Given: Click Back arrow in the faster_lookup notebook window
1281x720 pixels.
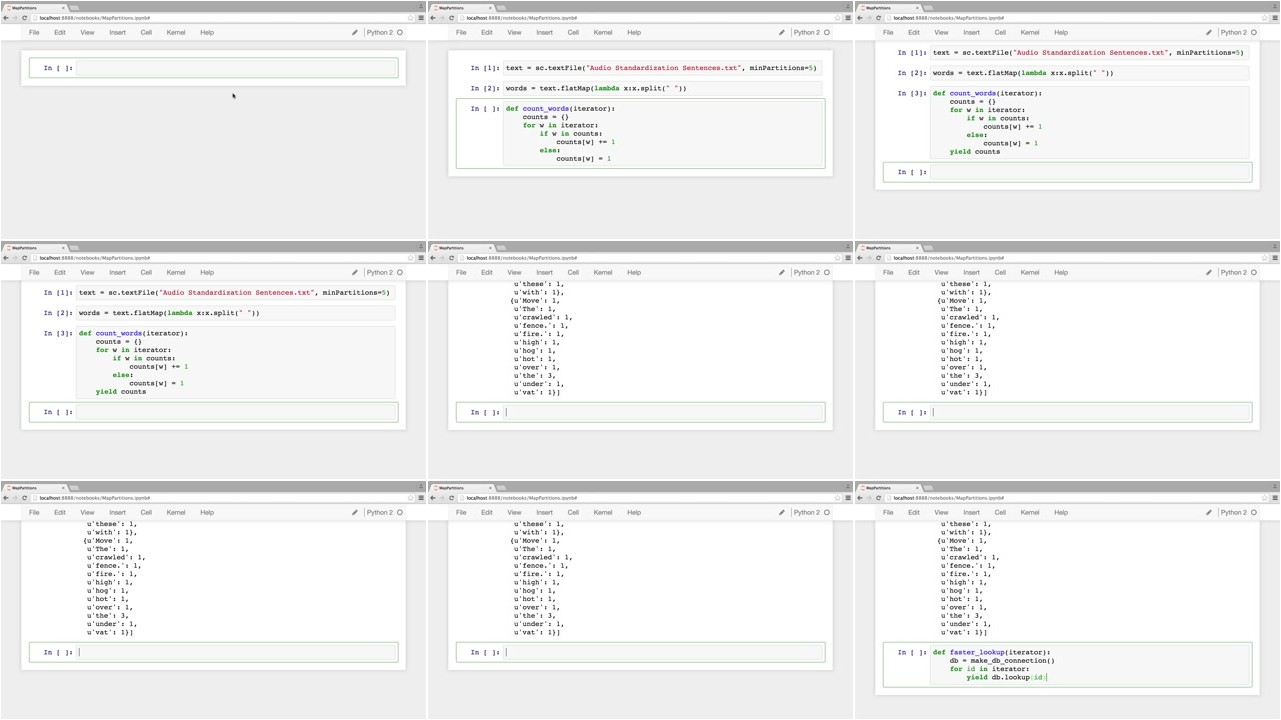Looking at the screenshot, I should point(860,498).
